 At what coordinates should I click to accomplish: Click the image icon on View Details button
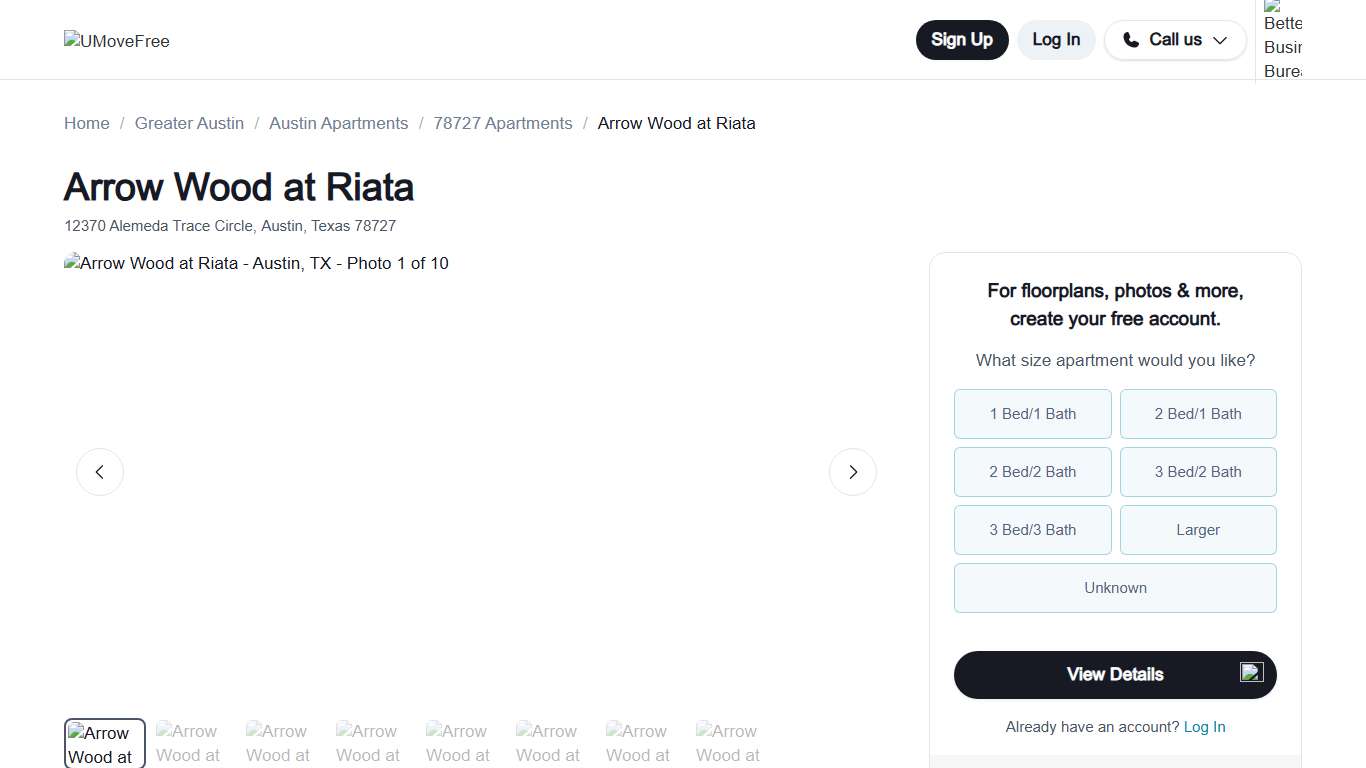point(1251,672)
